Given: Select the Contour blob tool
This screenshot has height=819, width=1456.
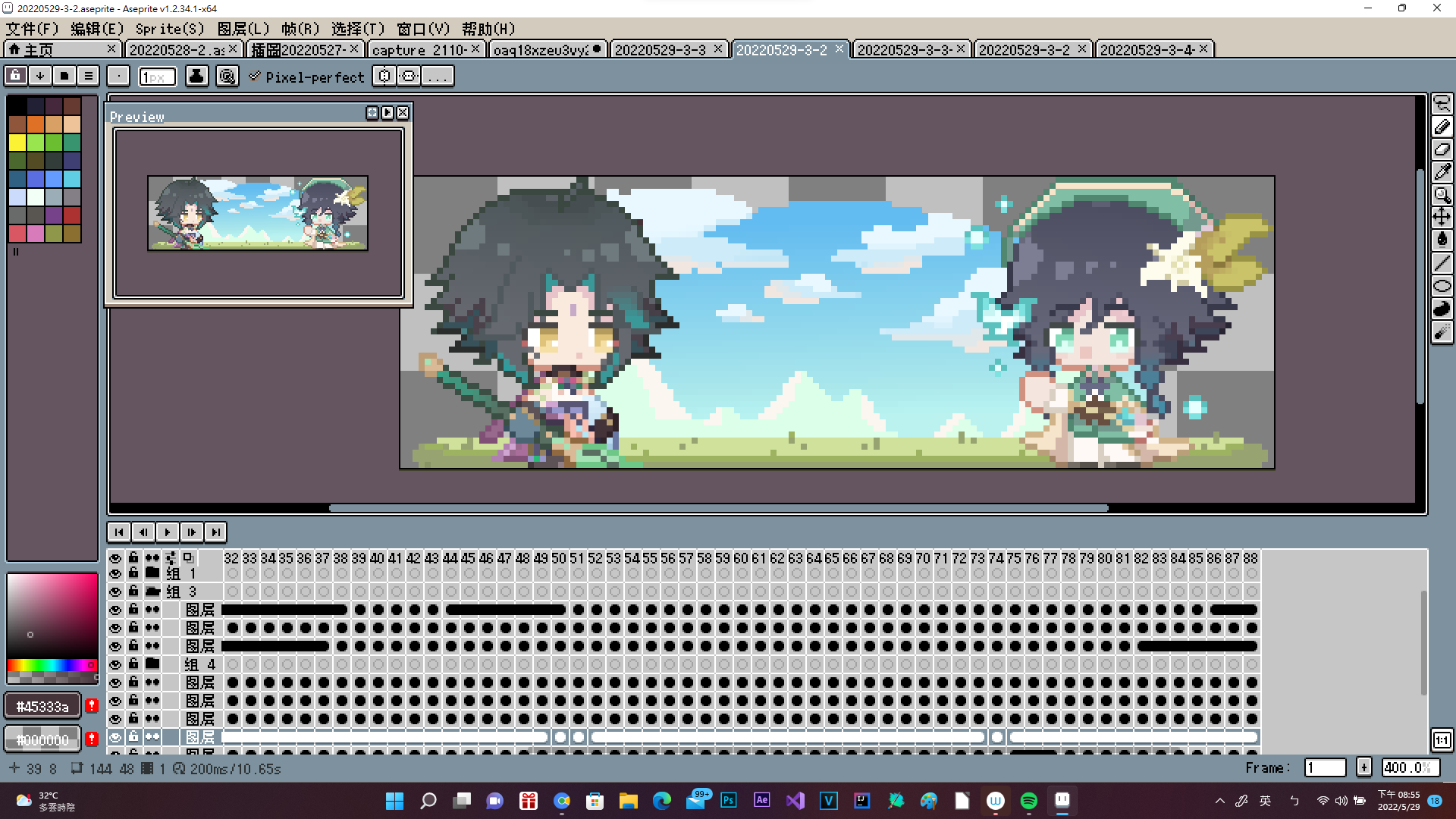Looking at the screenshot, I should [x=1442, y=309].
